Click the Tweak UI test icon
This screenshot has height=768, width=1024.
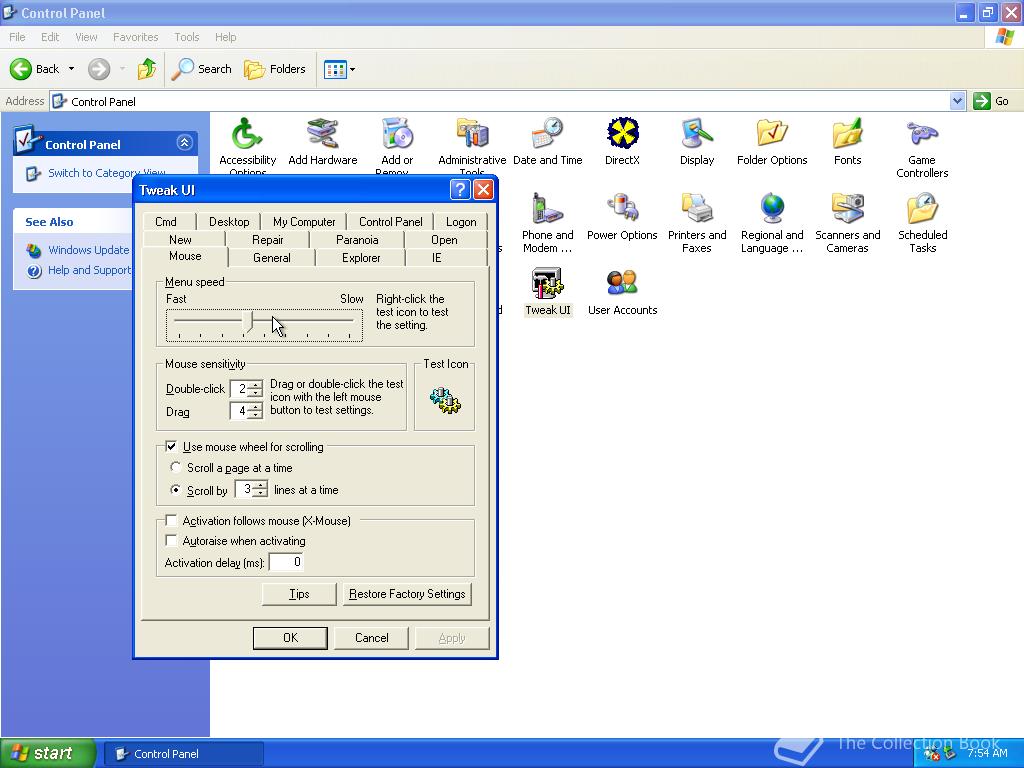(x=445, y=400)
